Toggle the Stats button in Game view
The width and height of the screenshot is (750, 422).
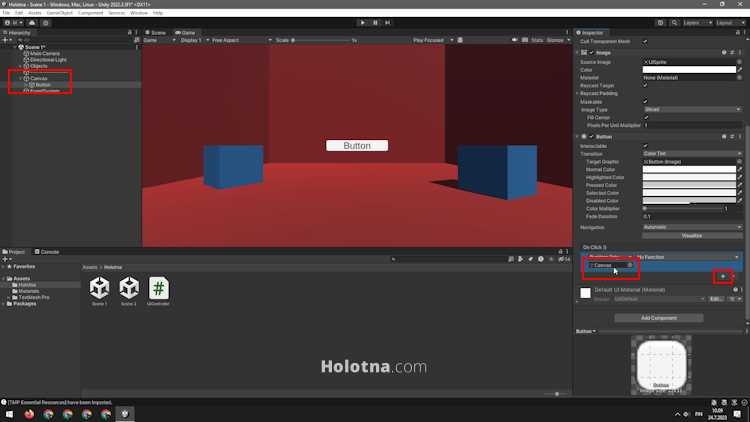click(537, 40)
